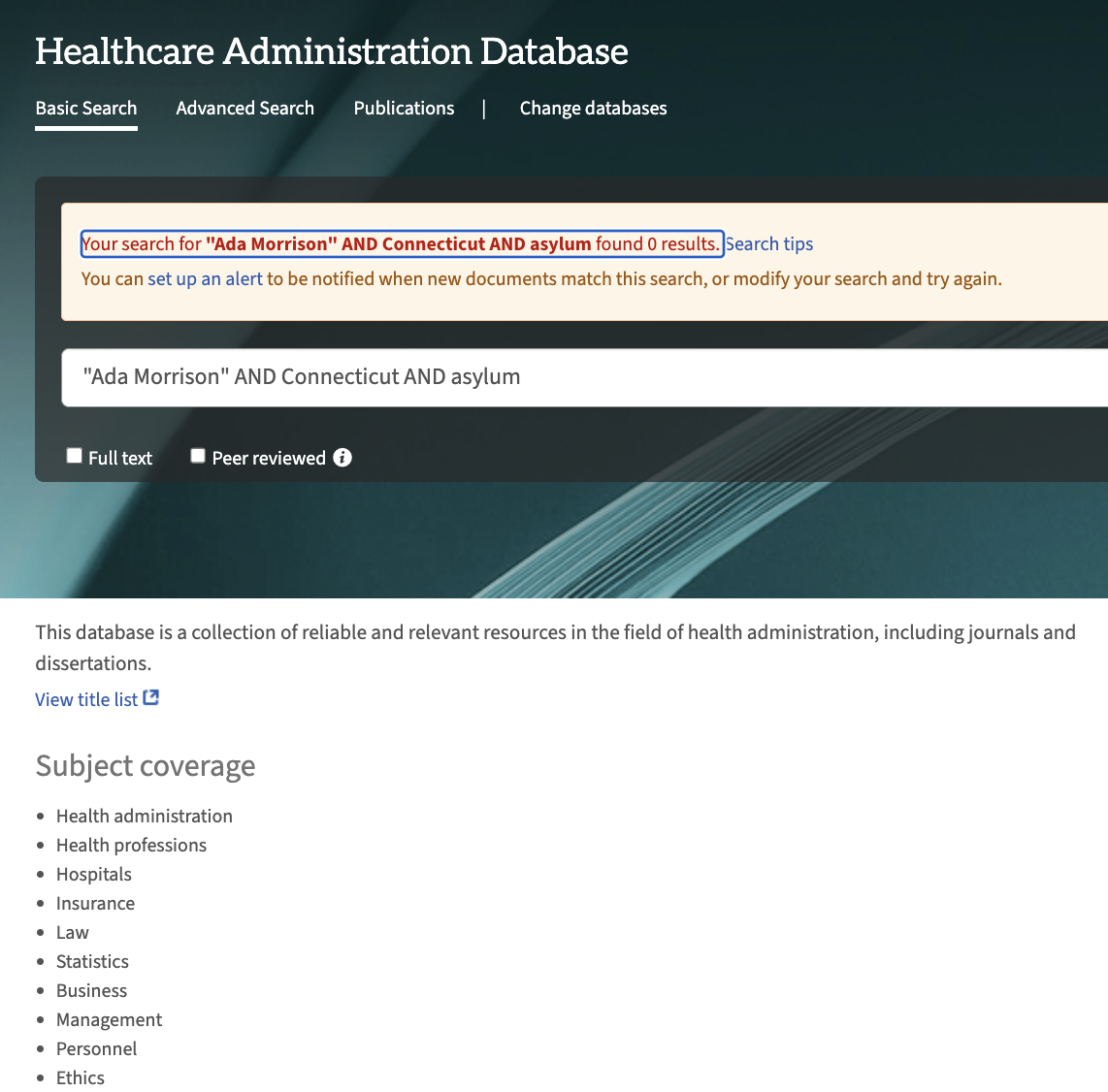1108x1092 pixels.
Task: Click the Healthcare Administration Database page title
Action: pyautogui.click(x=332, y=51)
